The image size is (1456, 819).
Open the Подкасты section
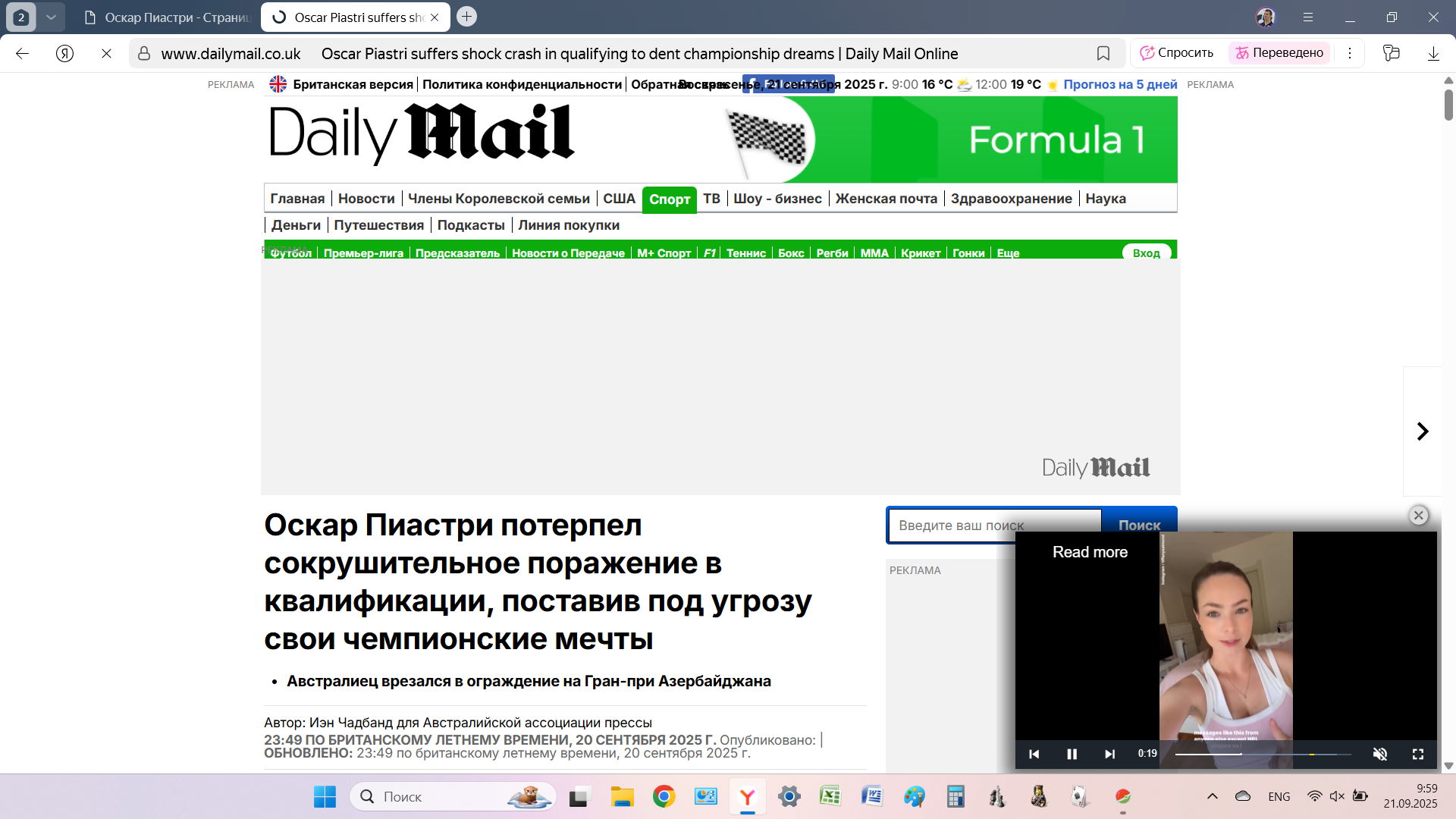tap(471, 224)
